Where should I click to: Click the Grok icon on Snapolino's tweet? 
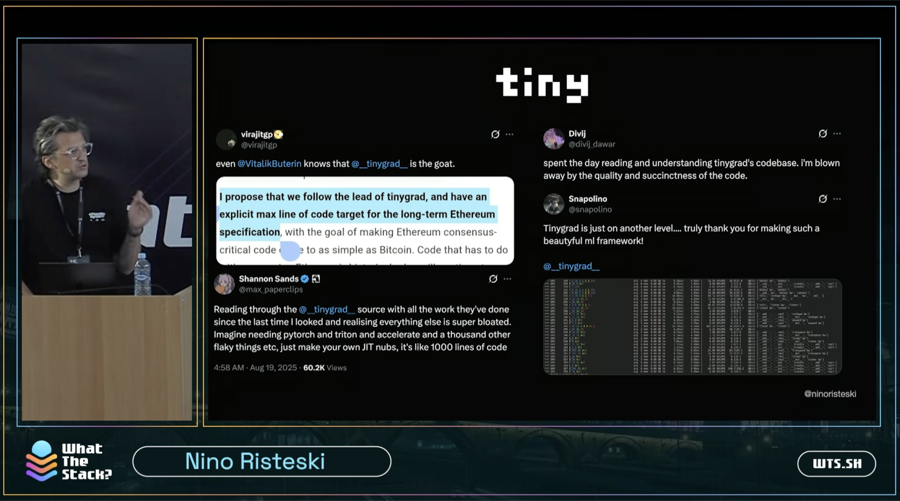click(x=823, y=199)
